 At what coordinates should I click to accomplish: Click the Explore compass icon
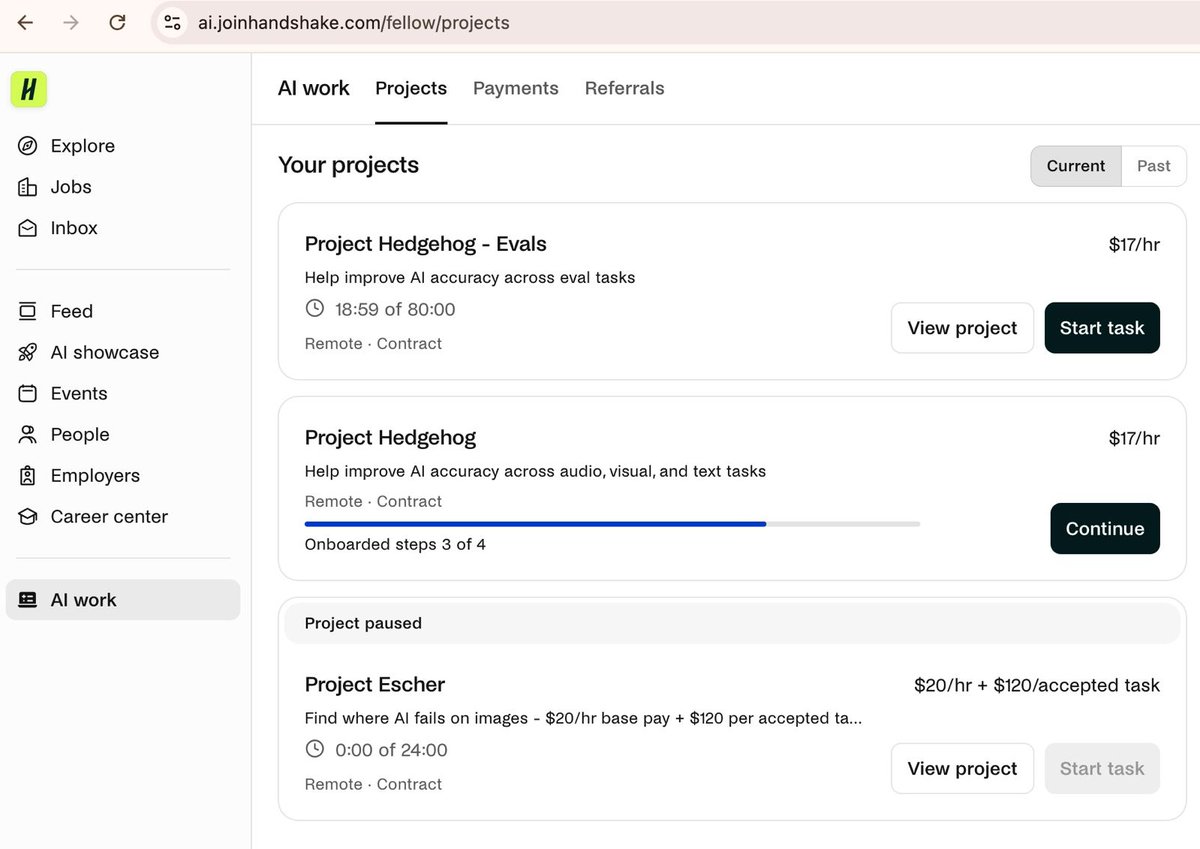[x=28, y=146]
